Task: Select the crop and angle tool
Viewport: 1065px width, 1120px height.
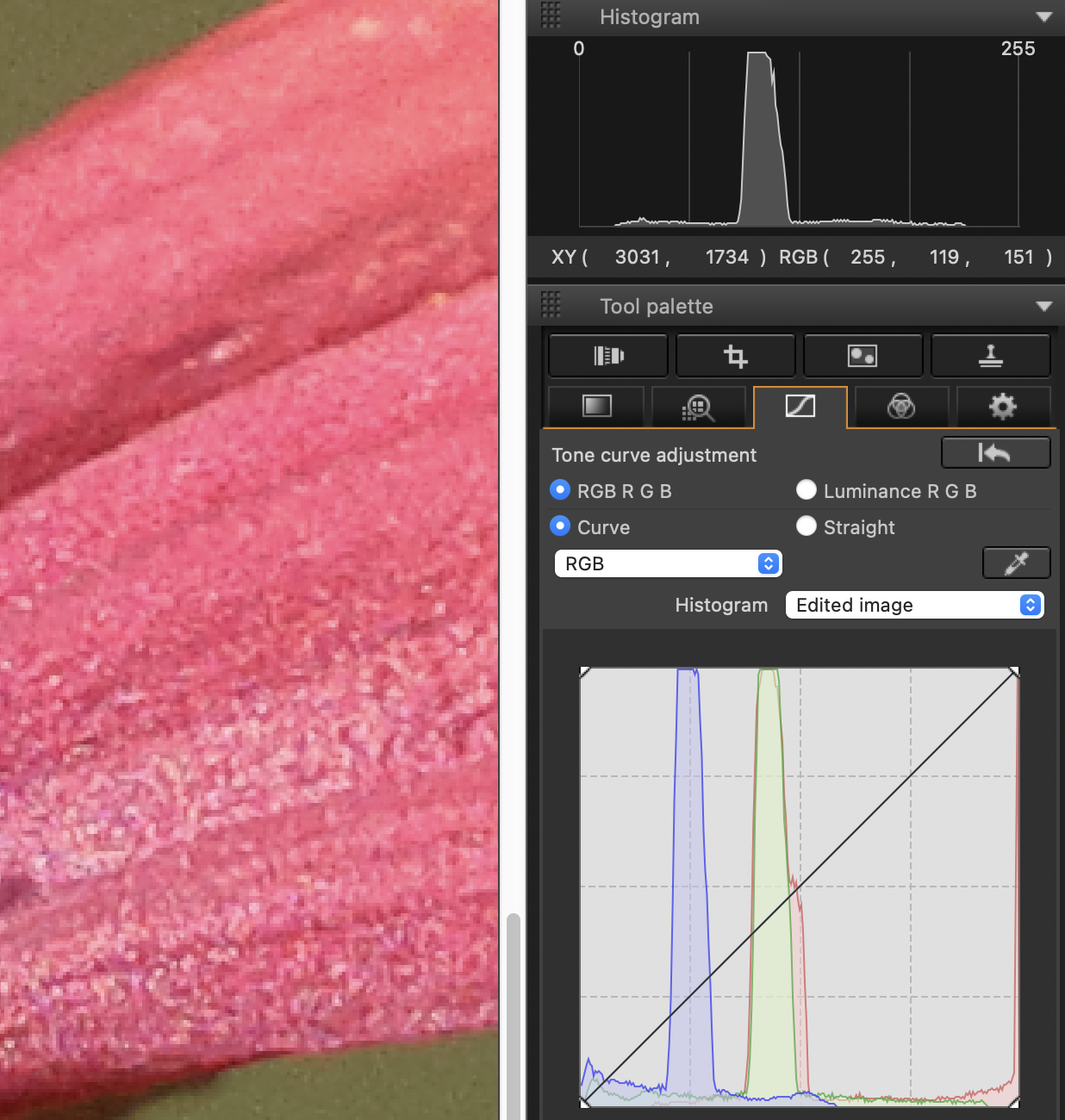Action: (735, 356)
